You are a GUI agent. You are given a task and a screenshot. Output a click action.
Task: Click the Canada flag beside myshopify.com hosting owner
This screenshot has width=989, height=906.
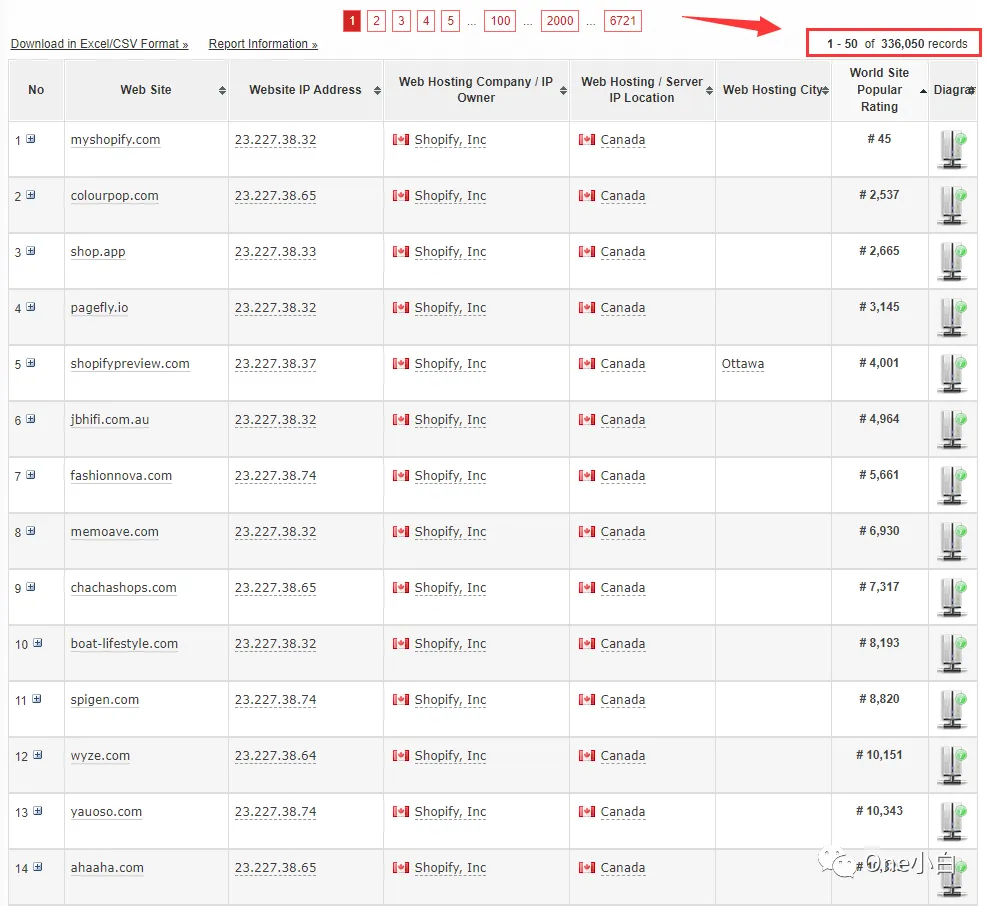click(401, 139)
